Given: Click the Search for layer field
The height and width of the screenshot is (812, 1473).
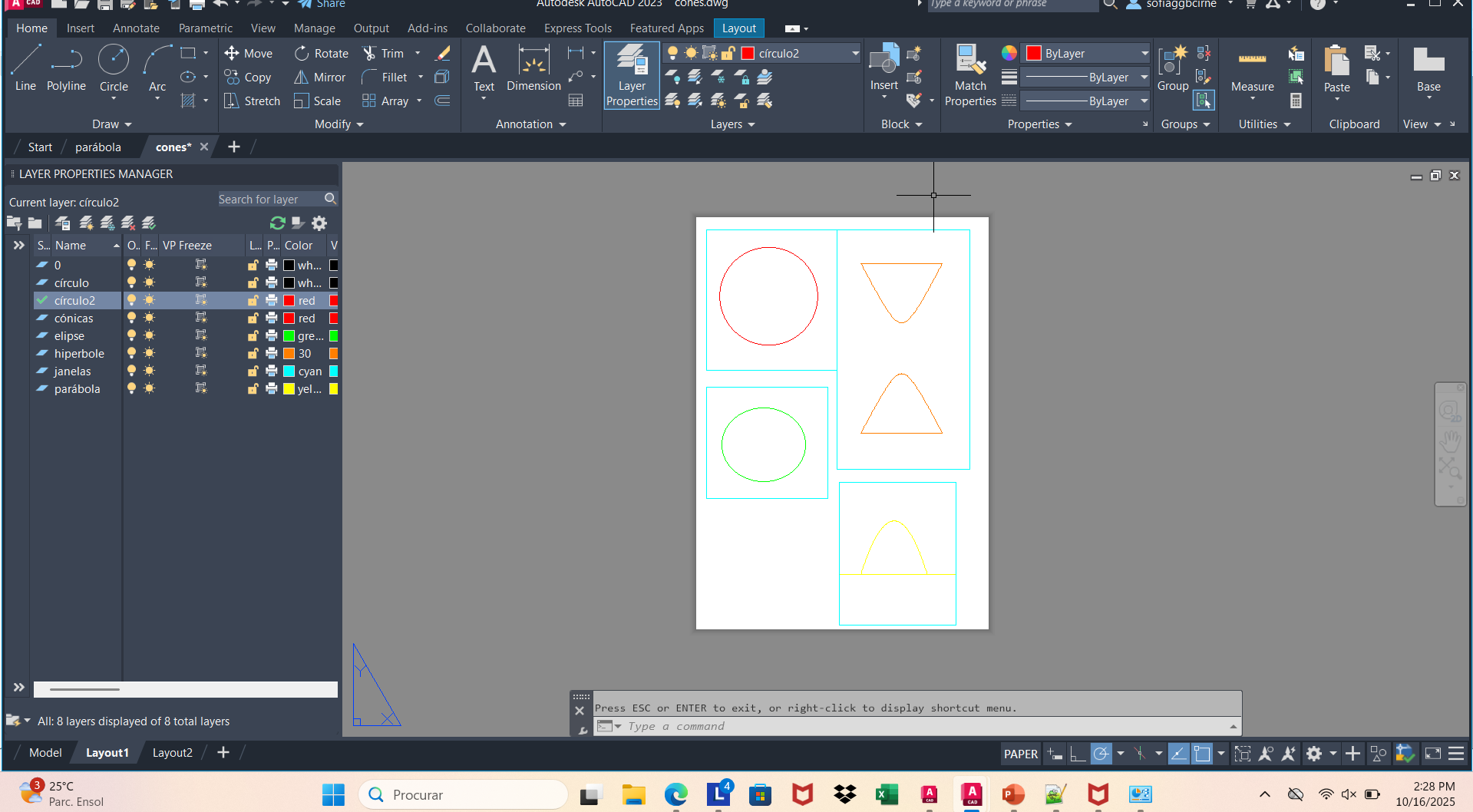Looking at the screenshot, I should pyautogui.click(x=269, y=200).
